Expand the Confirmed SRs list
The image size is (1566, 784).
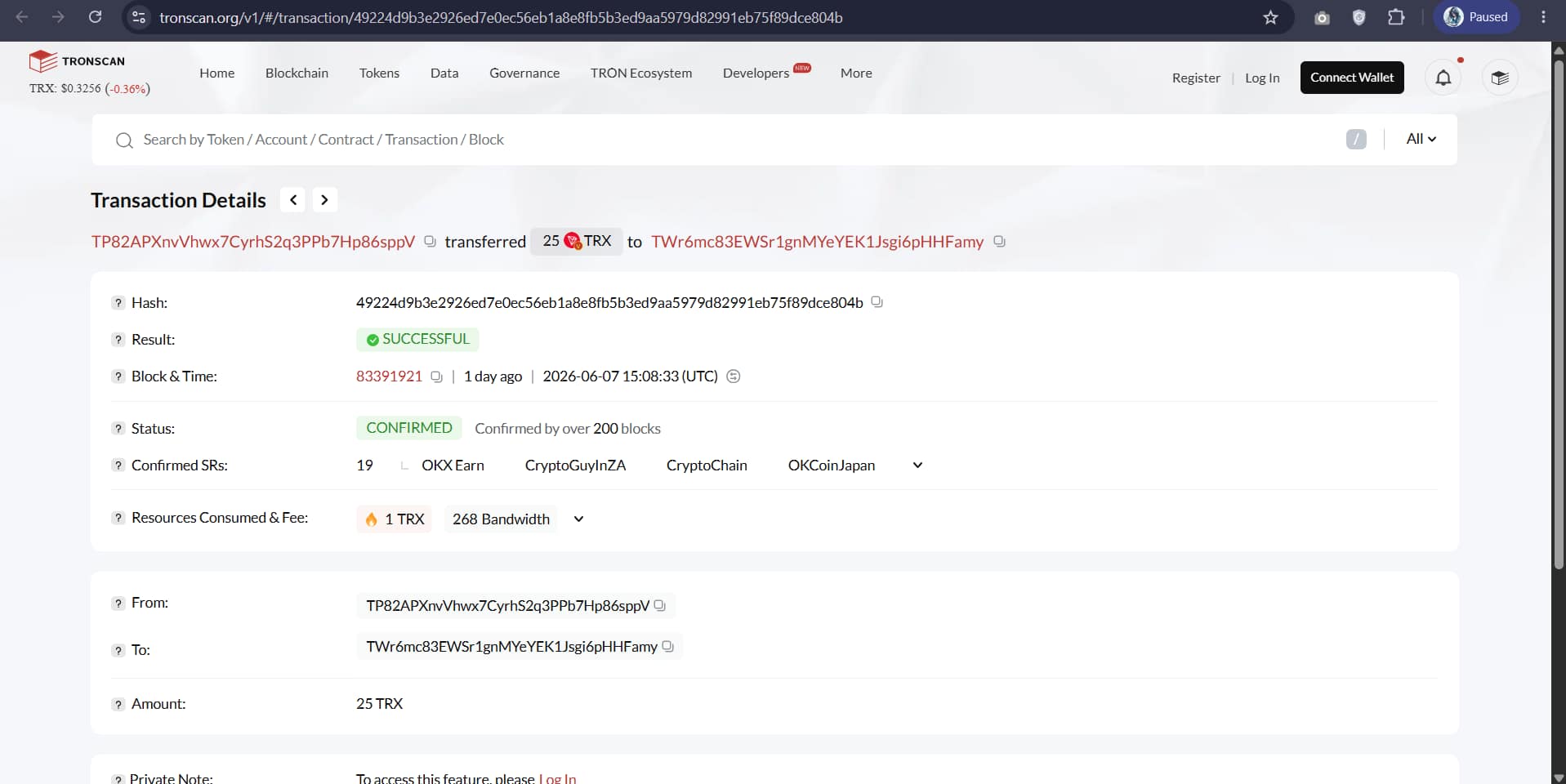point(917,465)
